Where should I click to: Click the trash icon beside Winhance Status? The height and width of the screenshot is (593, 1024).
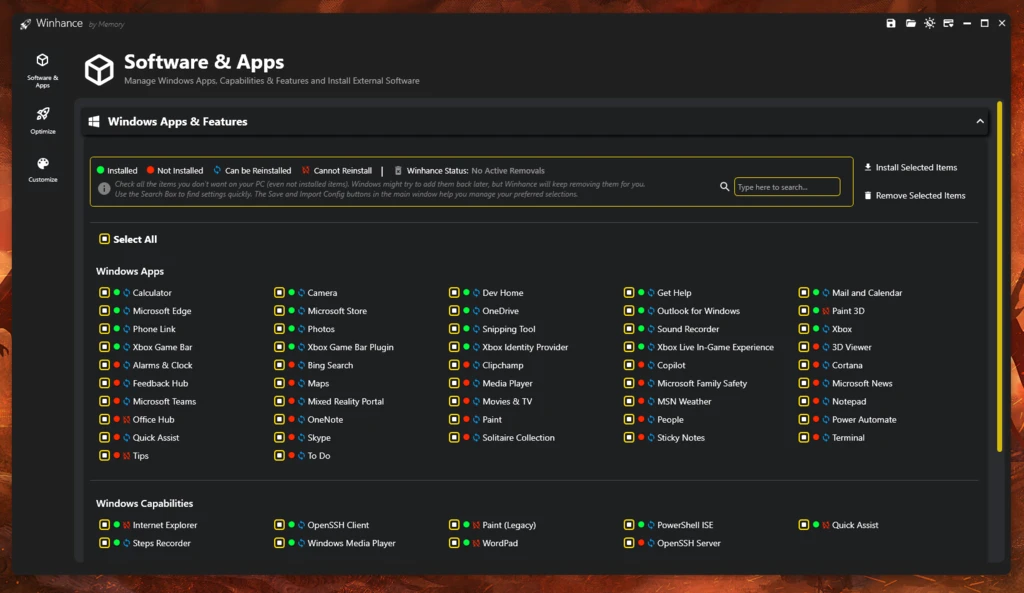tap(398, 170)
